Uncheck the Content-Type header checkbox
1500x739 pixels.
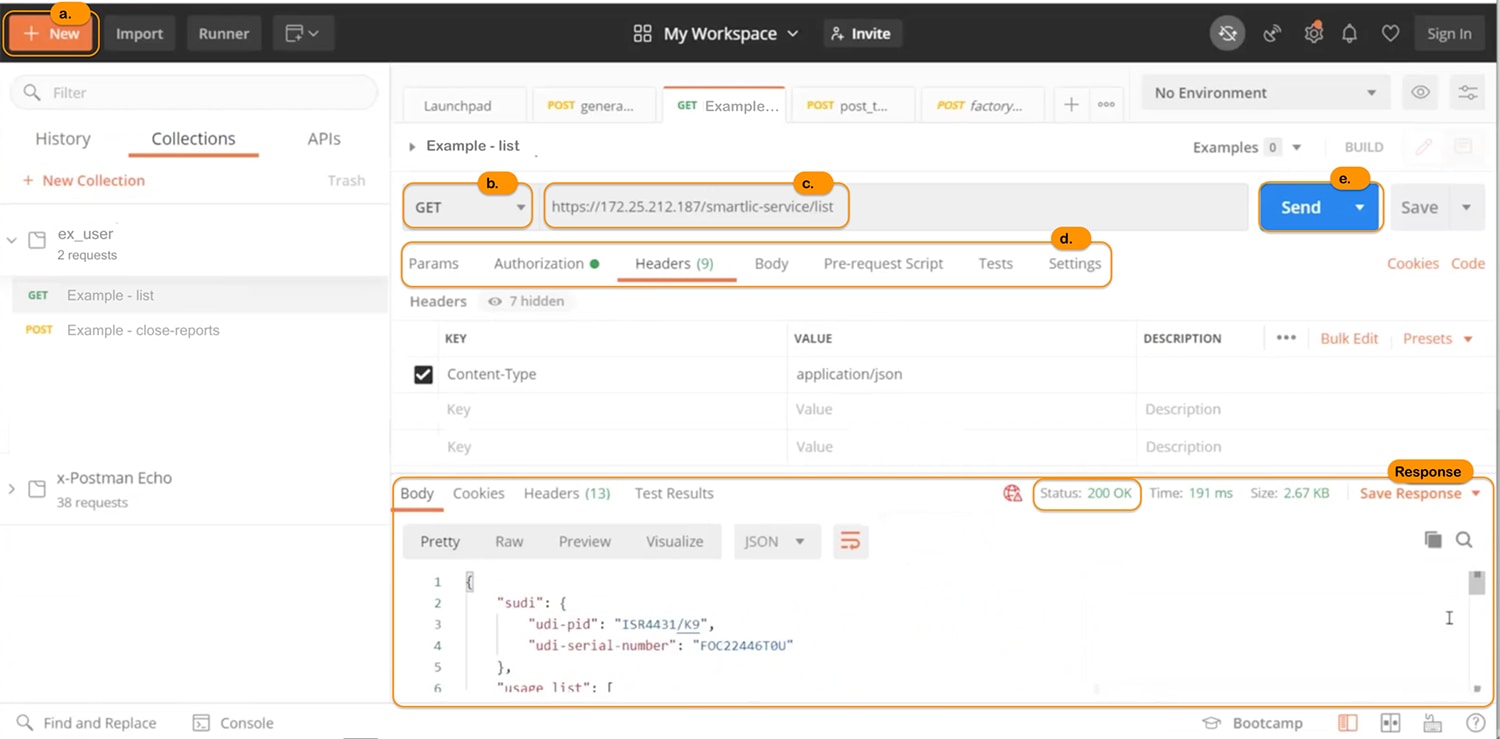(423, 374)
